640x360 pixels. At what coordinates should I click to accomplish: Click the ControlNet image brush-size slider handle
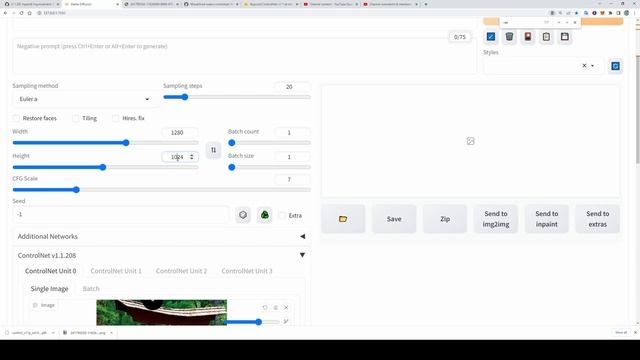[258, 322]
